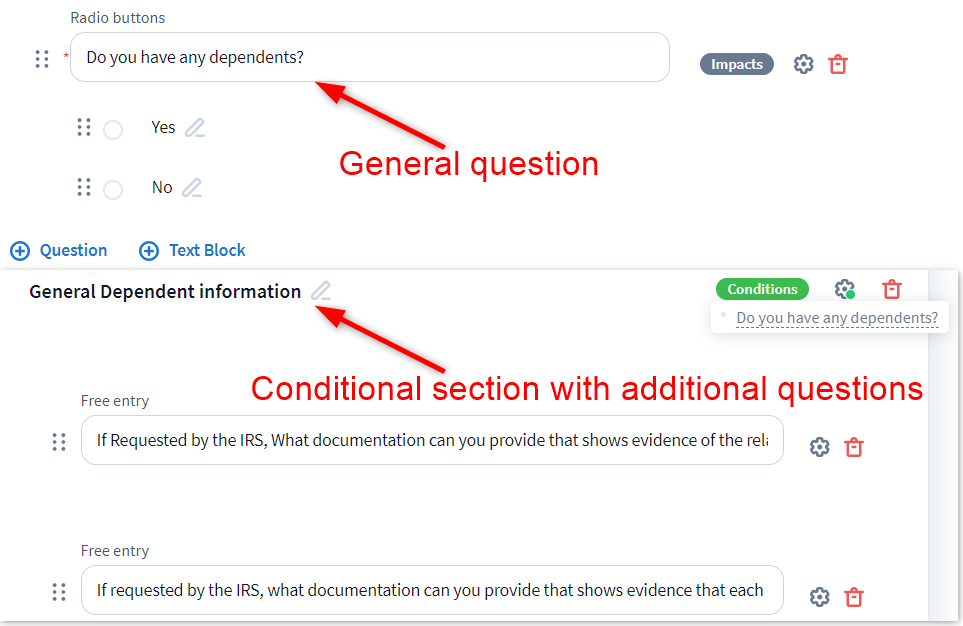Viewport: 963px width, 626px height.
Task: Delete the General Dependent information section
Action: (892, 289)
